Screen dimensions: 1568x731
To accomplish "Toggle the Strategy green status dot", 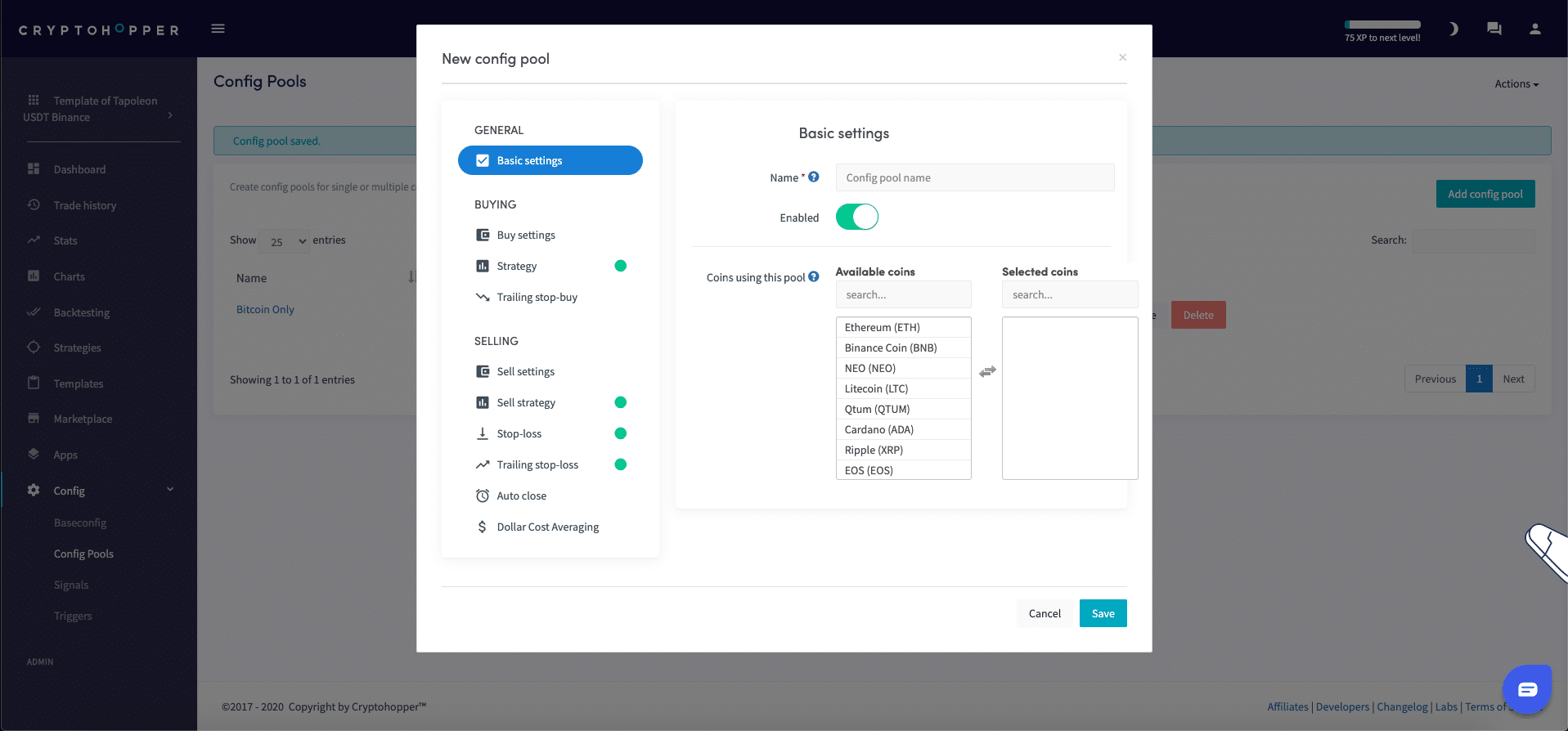I will 620,266.
